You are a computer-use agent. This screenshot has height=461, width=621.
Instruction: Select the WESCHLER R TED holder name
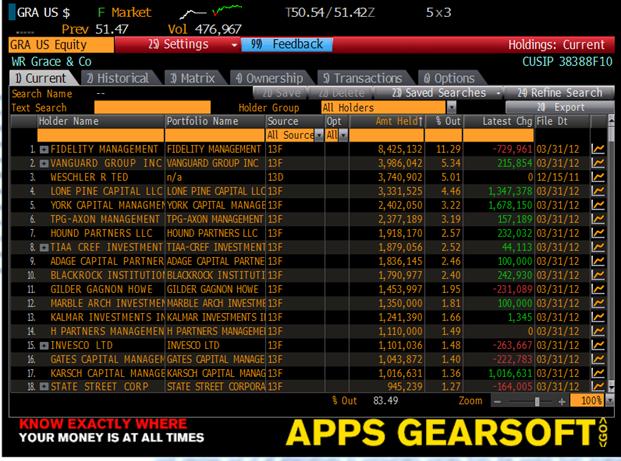click(89, 177)
